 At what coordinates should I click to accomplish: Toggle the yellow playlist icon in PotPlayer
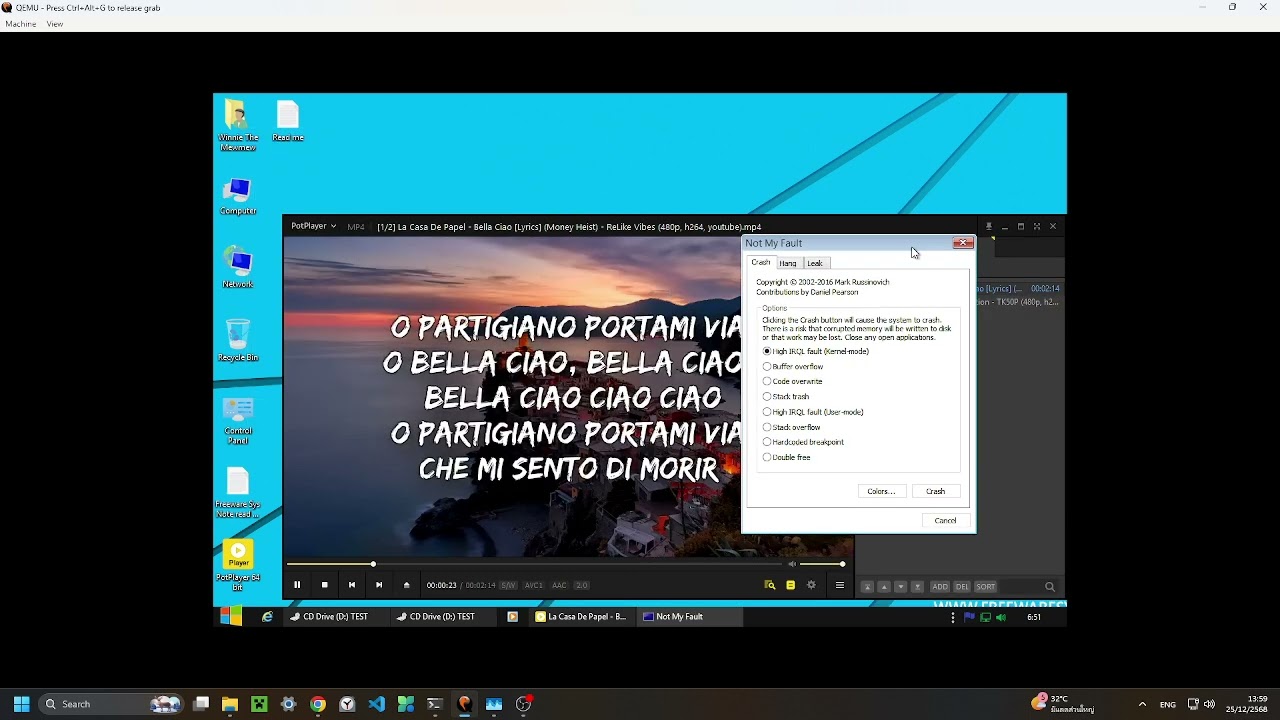(x=790, y=585)
